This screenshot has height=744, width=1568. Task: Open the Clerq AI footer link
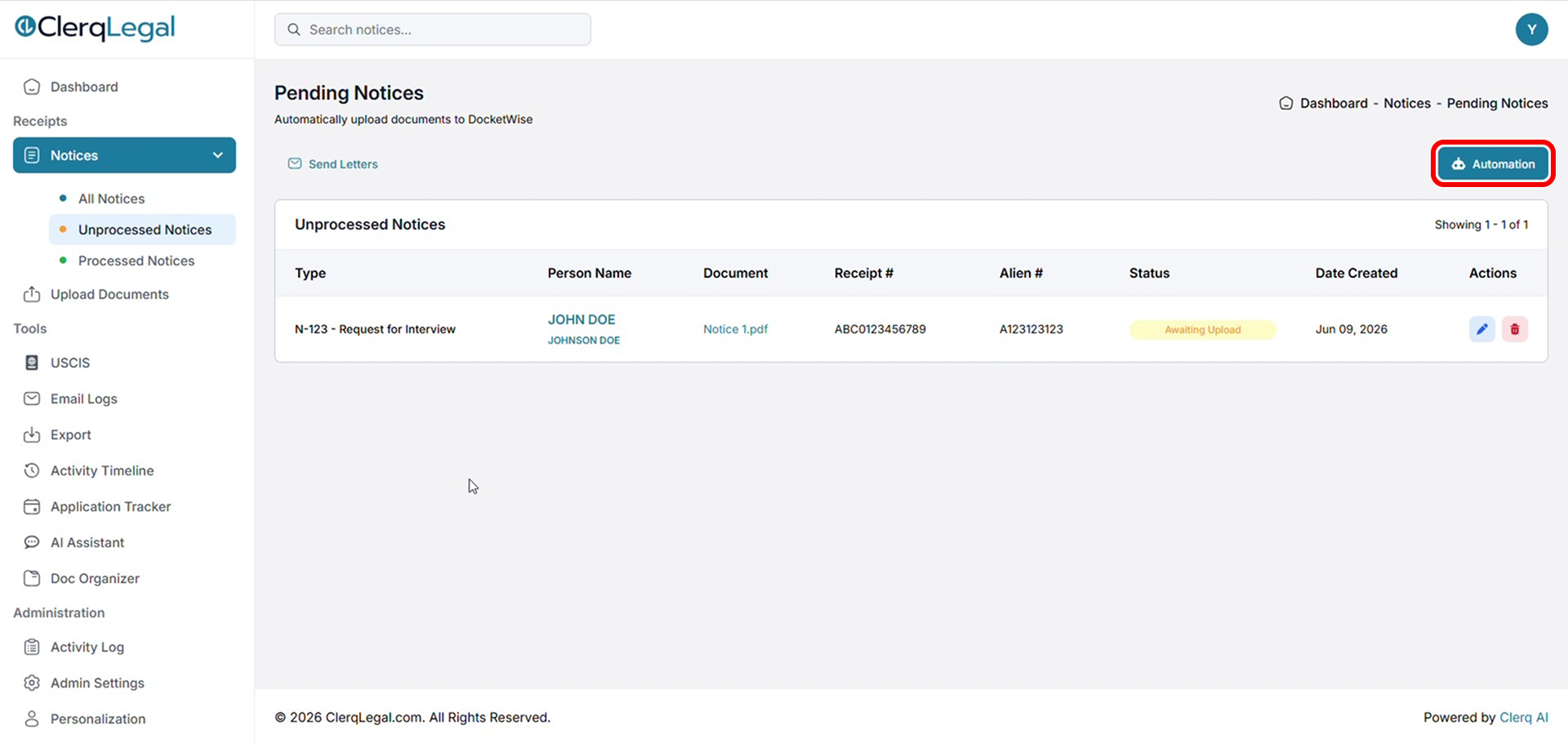[x=1524, y=717]
